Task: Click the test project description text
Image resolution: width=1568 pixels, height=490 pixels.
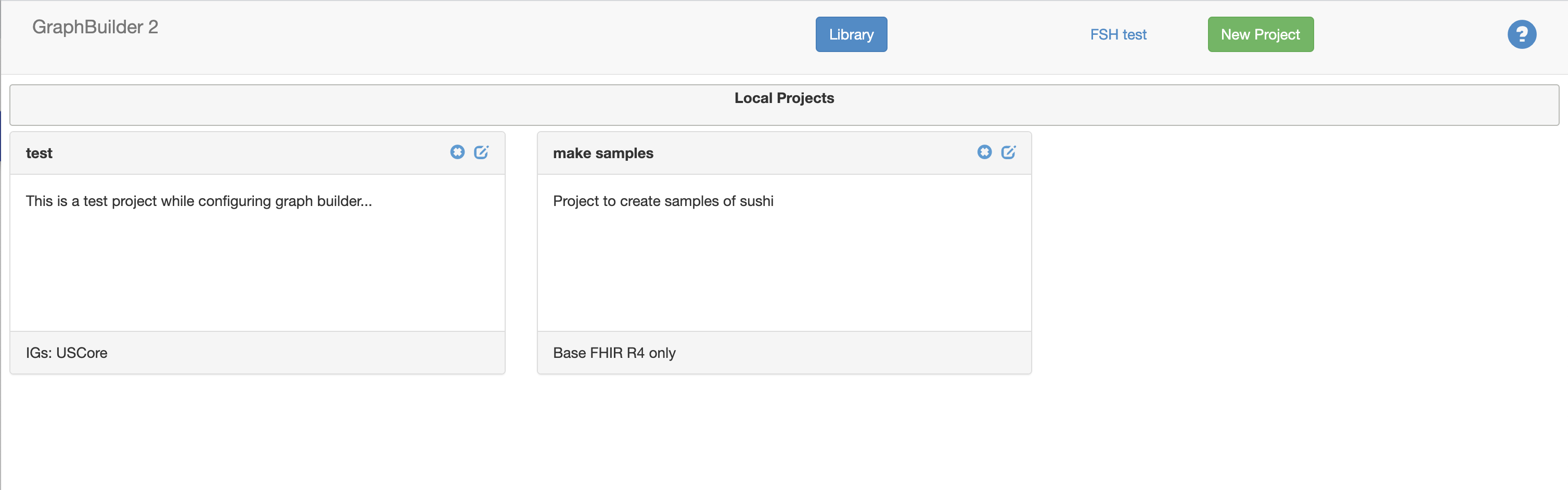Action: tap(199, 201)
